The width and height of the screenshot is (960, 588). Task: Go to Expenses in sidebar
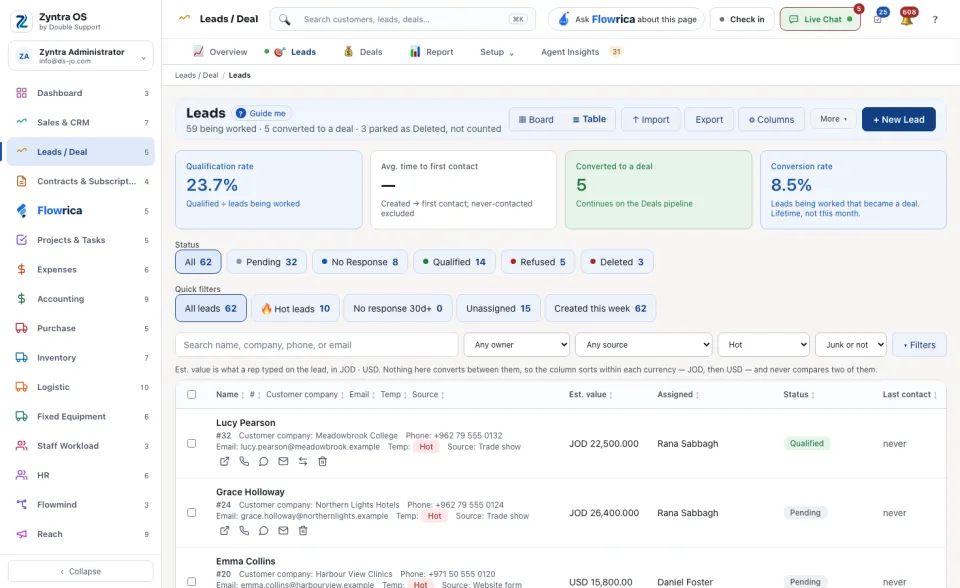click(x=81, y=270)
